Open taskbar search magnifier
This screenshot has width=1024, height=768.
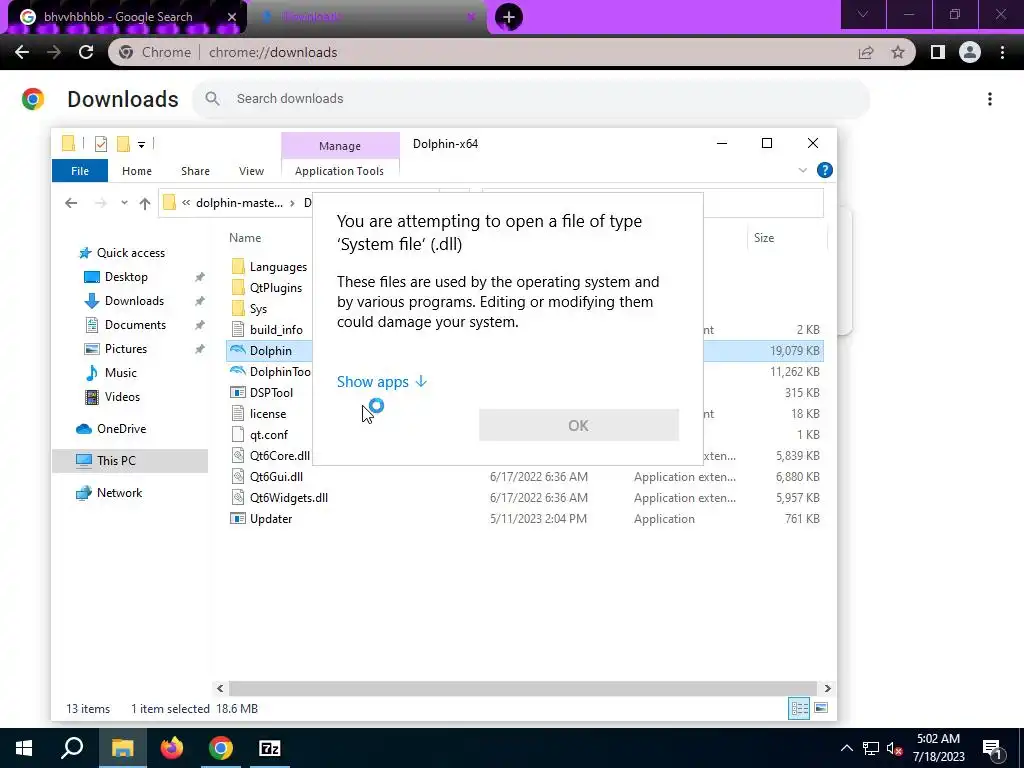[72, 748]
